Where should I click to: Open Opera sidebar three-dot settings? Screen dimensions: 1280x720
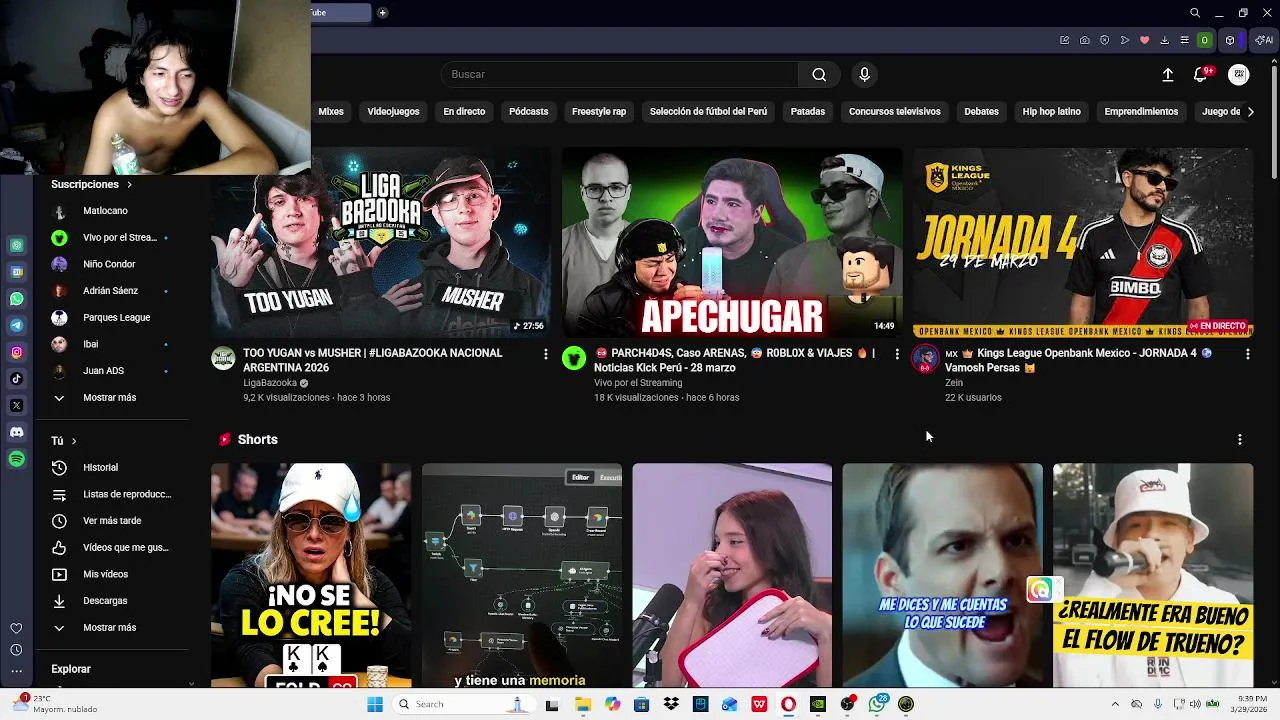click(x=16, y=671)
